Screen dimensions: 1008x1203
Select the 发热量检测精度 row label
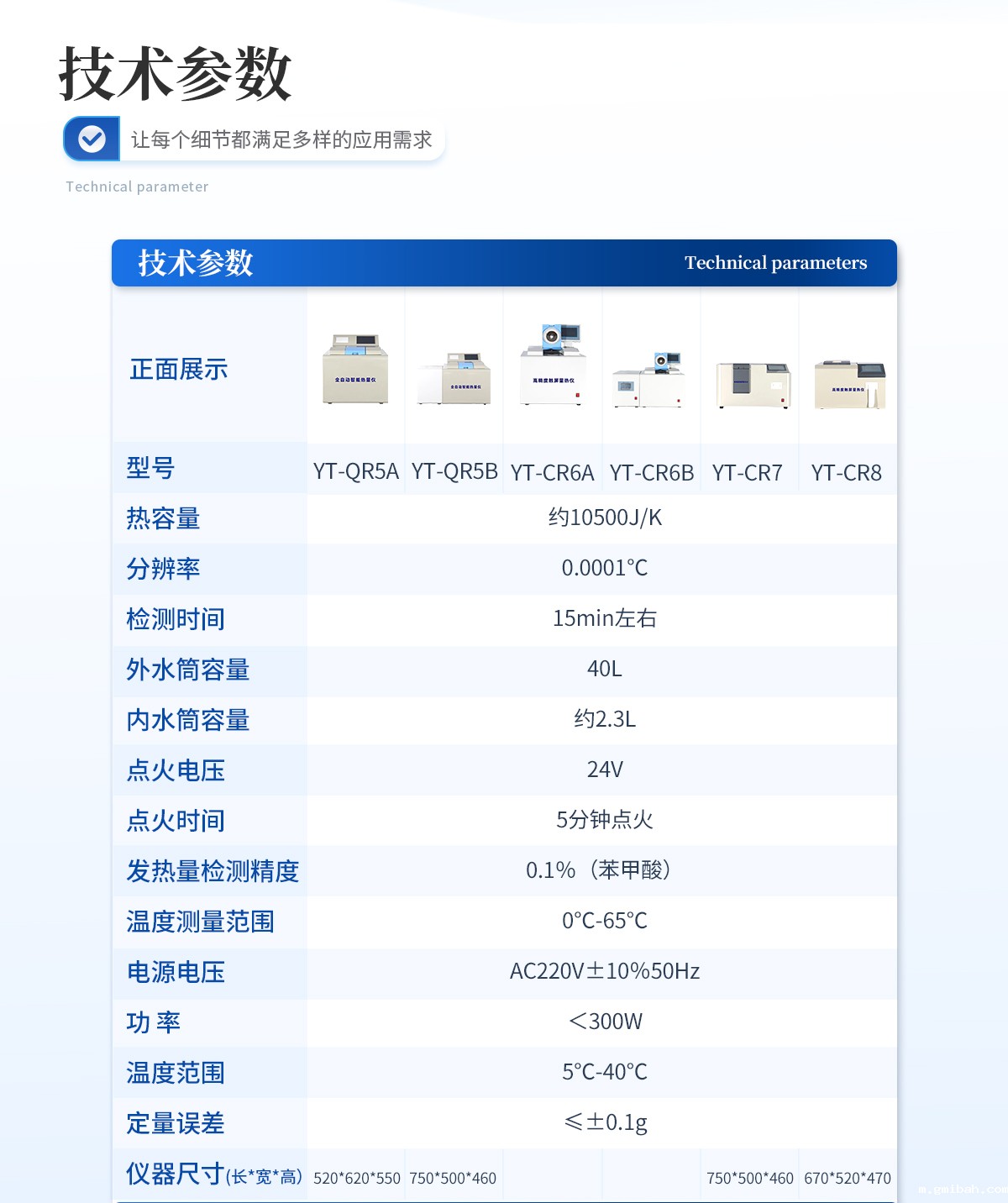click(x=213, y=871)
